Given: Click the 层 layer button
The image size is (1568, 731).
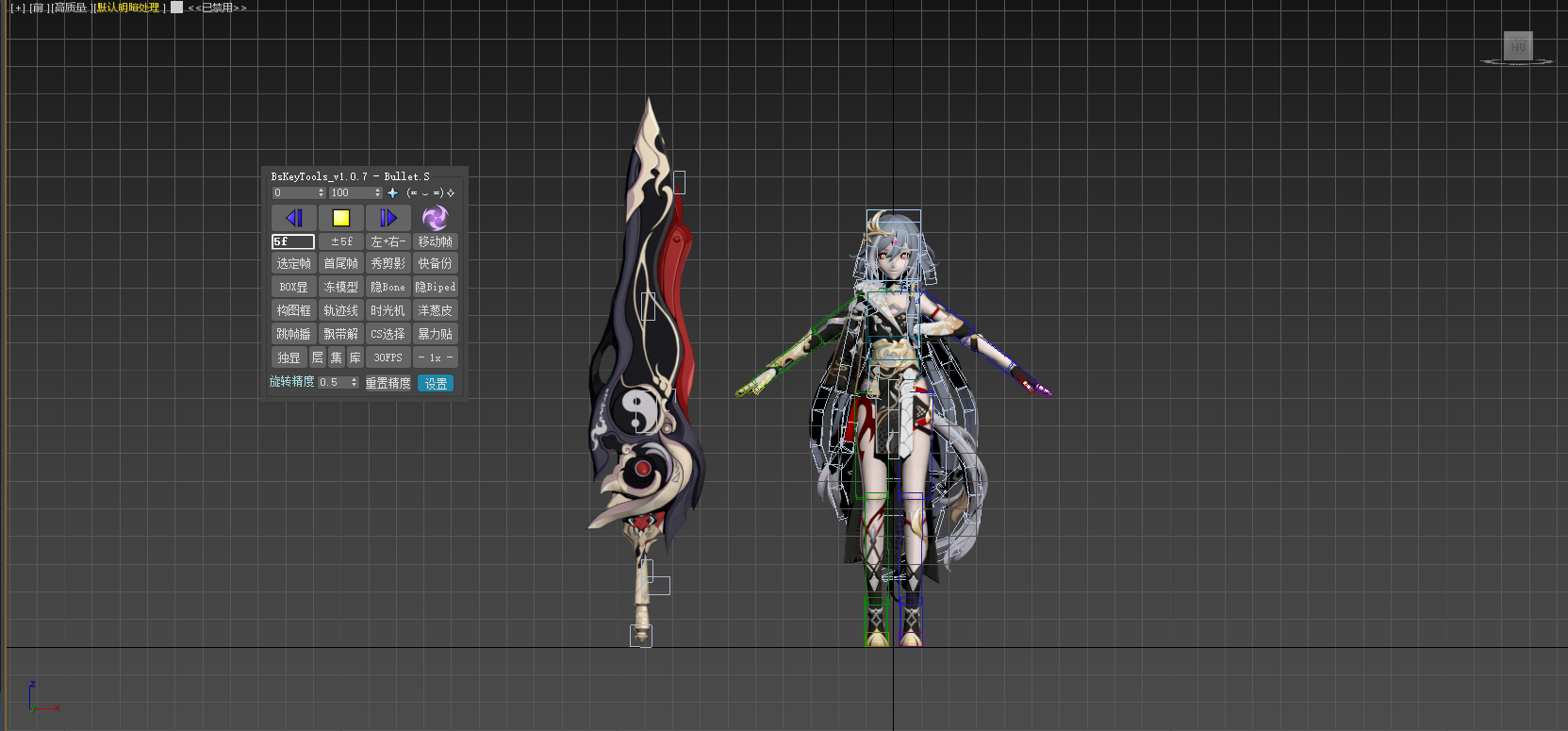Looking at the screenshot, I should (318, 357).
